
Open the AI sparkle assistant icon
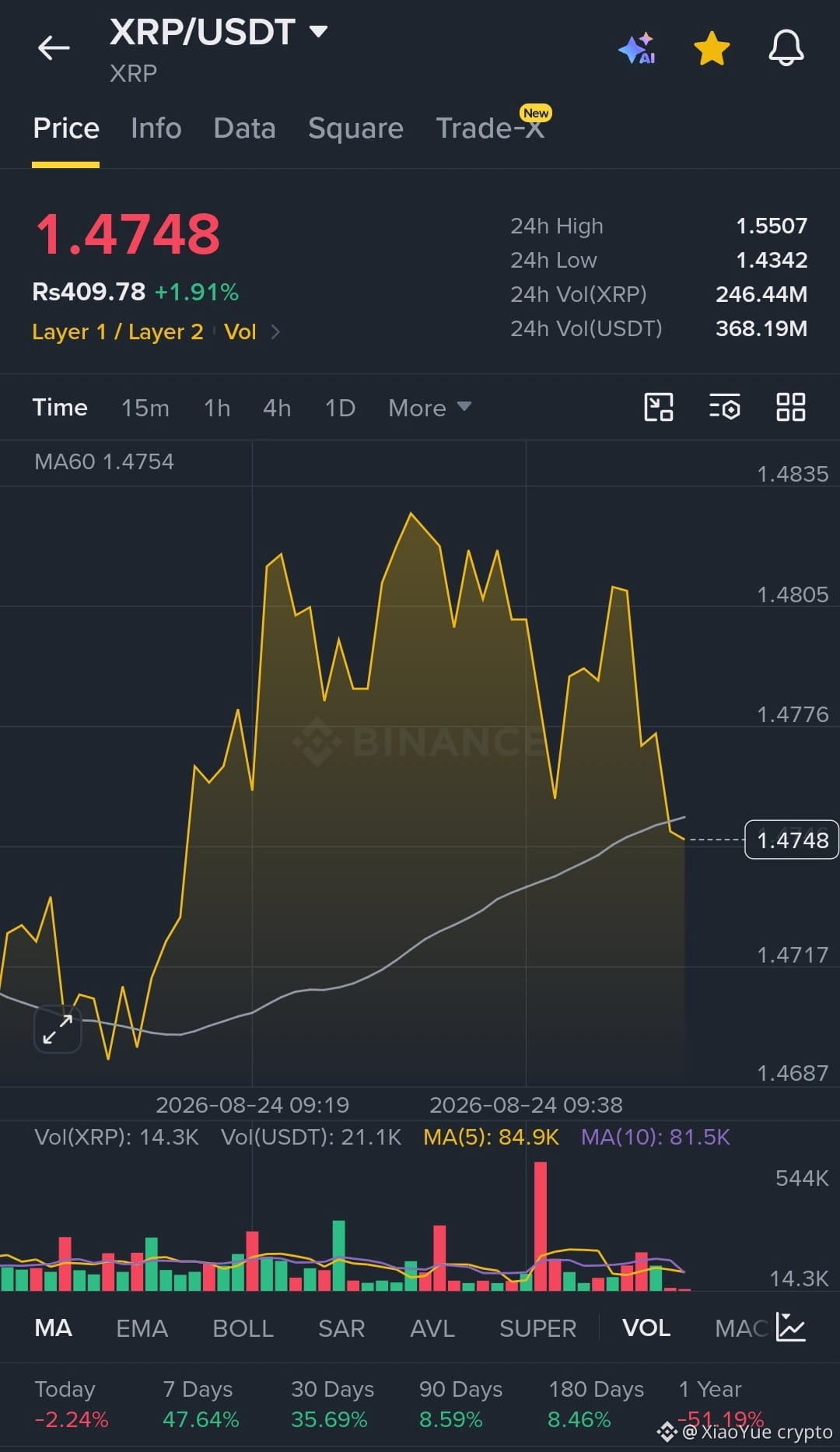point(637,48)
